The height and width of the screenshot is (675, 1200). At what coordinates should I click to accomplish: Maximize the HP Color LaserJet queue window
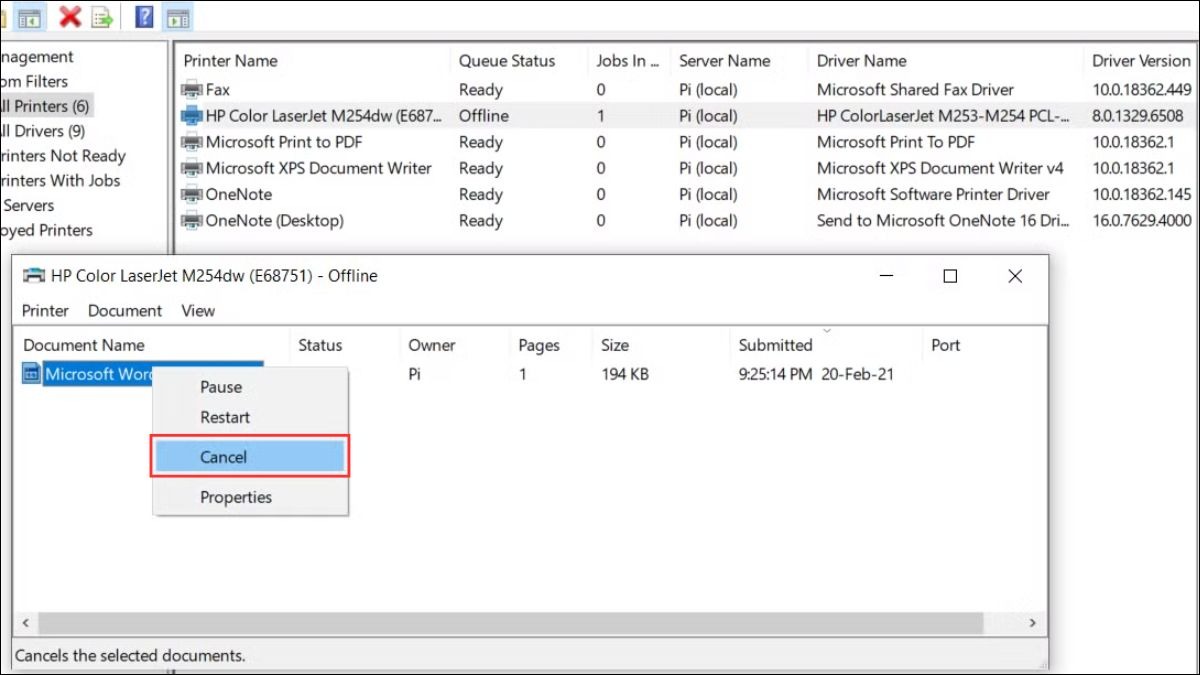(950, 276)
